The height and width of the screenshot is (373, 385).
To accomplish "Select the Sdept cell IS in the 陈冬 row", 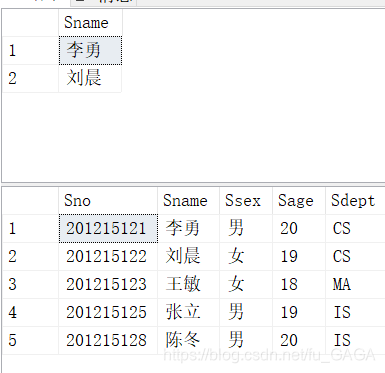I will pos(355,340).
